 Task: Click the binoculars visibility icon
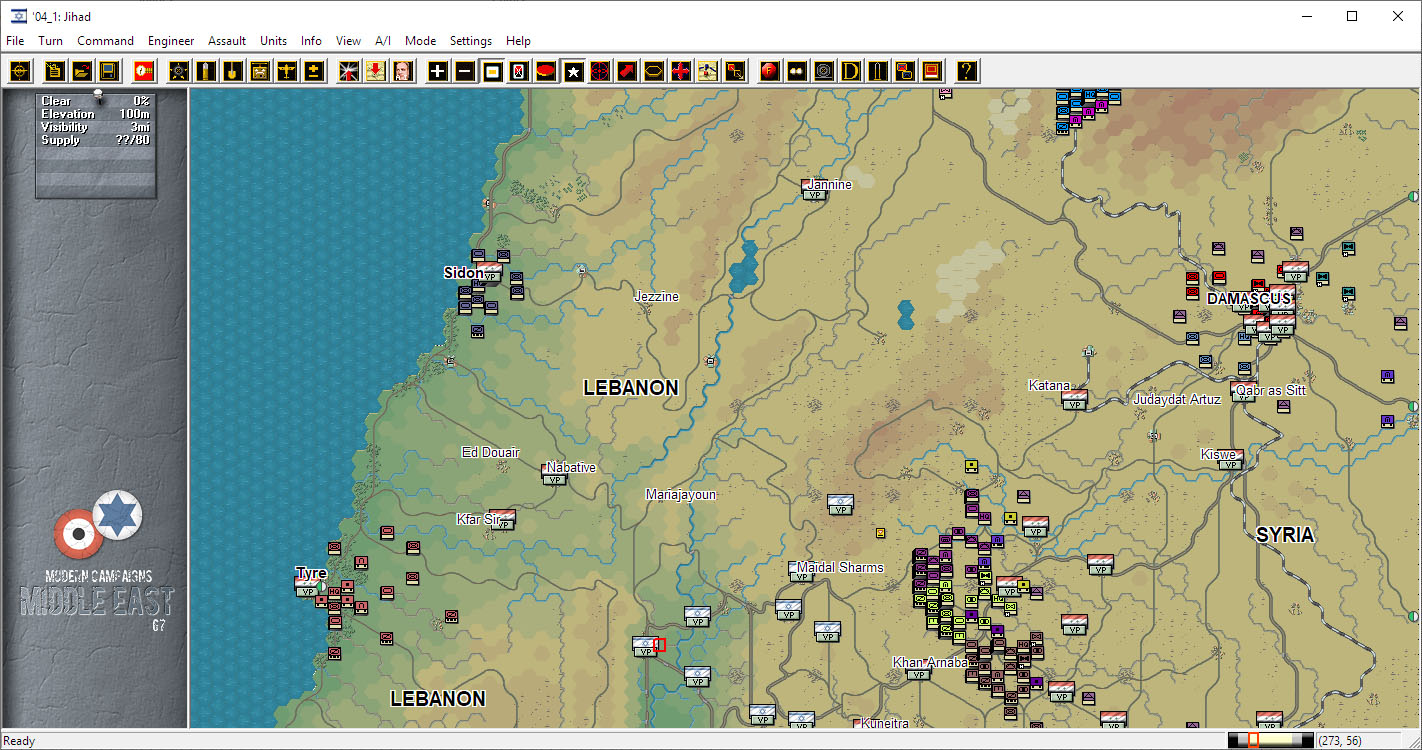coord(797,71)
